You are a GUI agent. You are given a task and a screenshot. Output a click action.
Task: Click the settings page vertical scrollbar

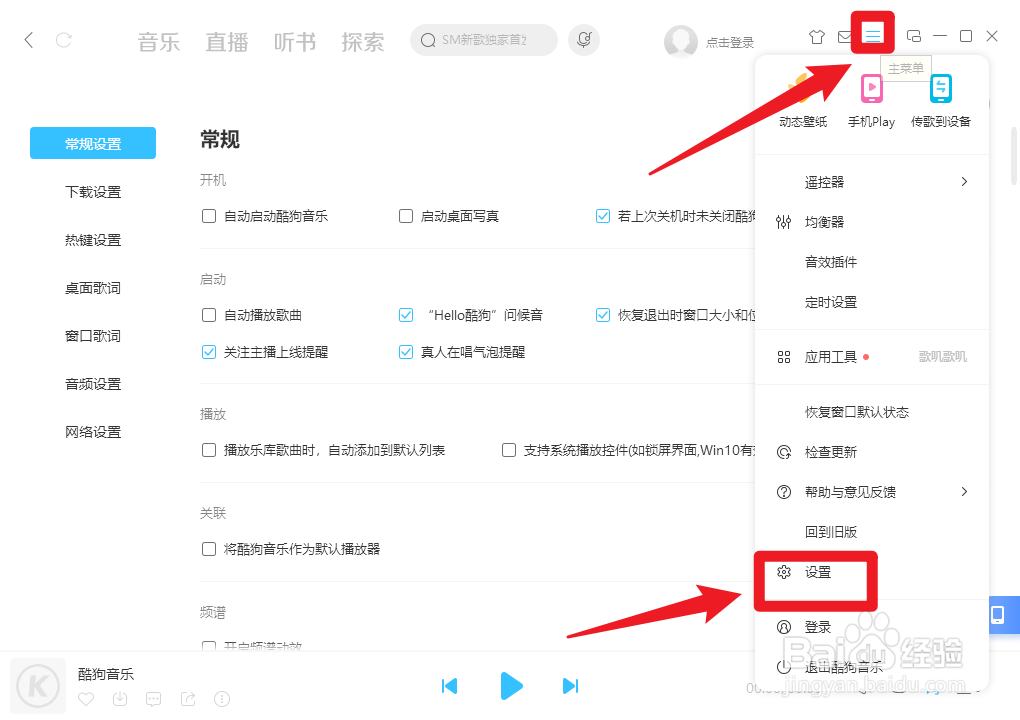click(1013, 156)
